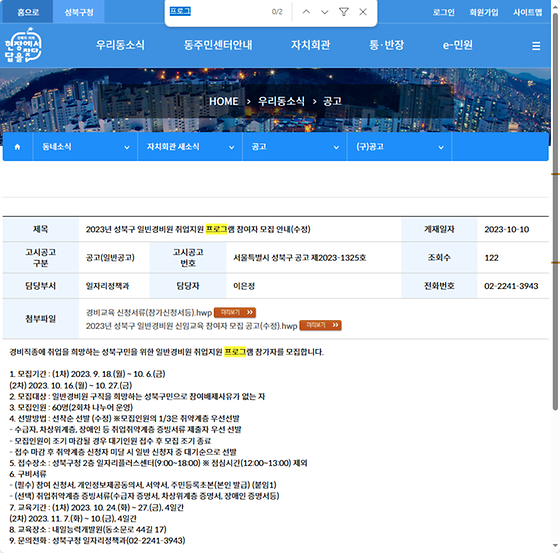Screen dimensions: 560x553
Task: Click line 5 접수장소 text
Action: pos(158,463)
